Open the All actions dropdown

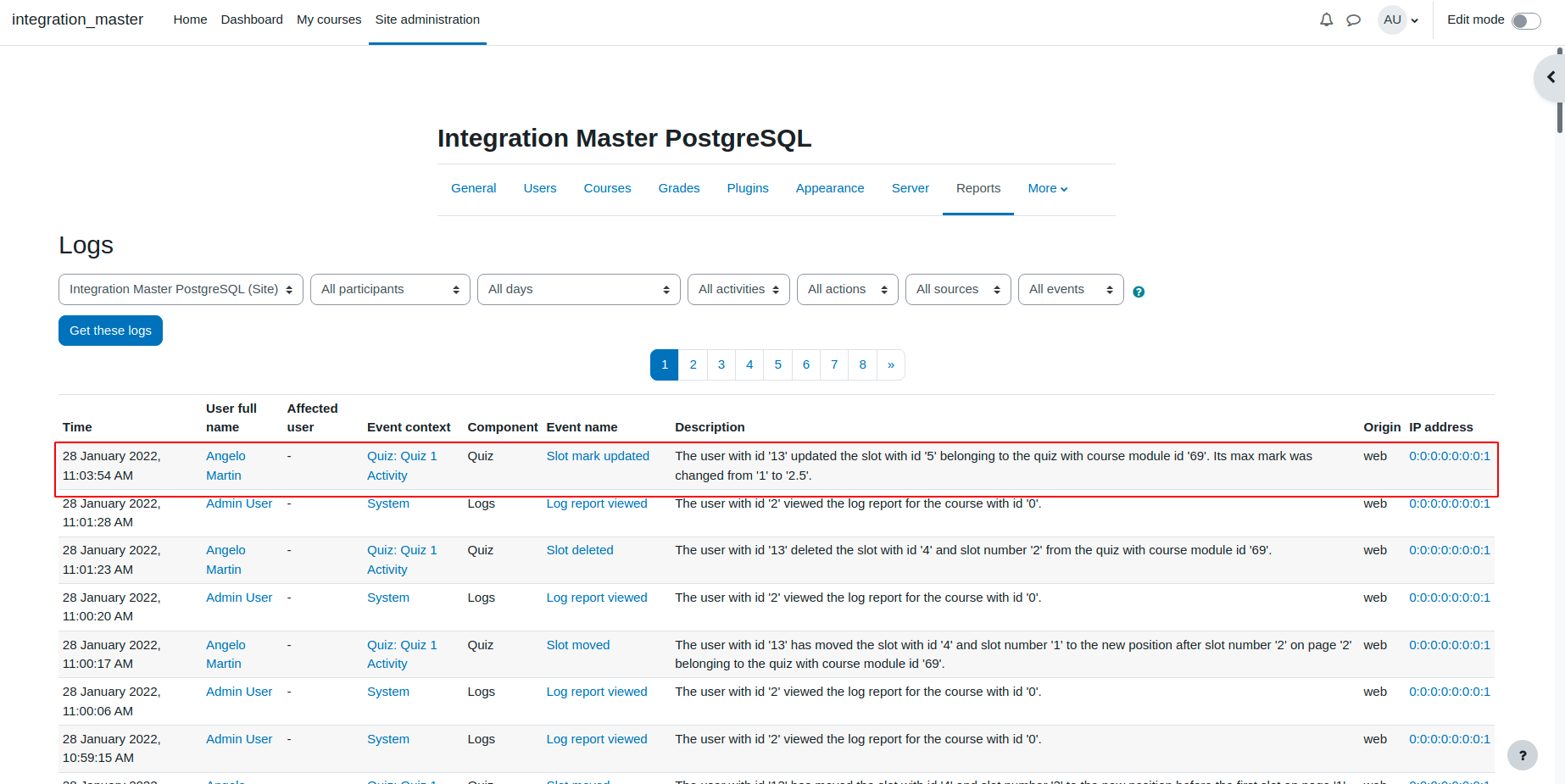847,289
